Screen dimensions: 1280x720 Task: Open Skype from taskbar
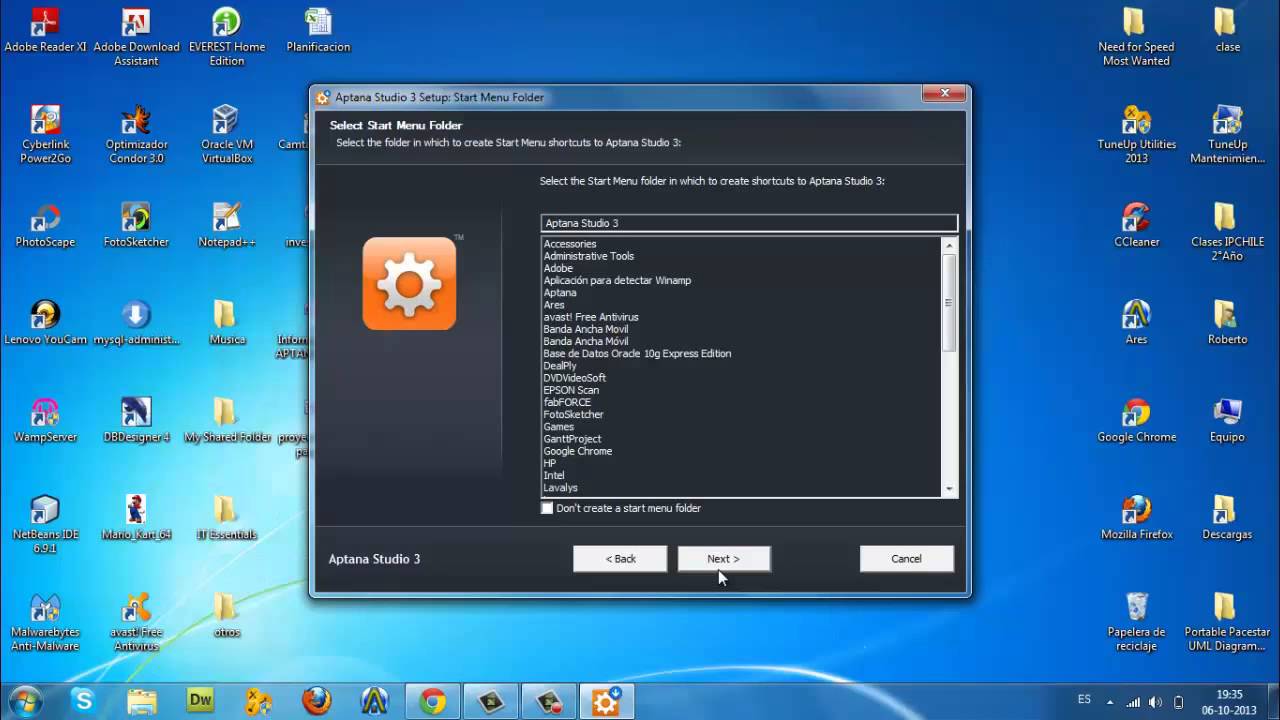83,701
